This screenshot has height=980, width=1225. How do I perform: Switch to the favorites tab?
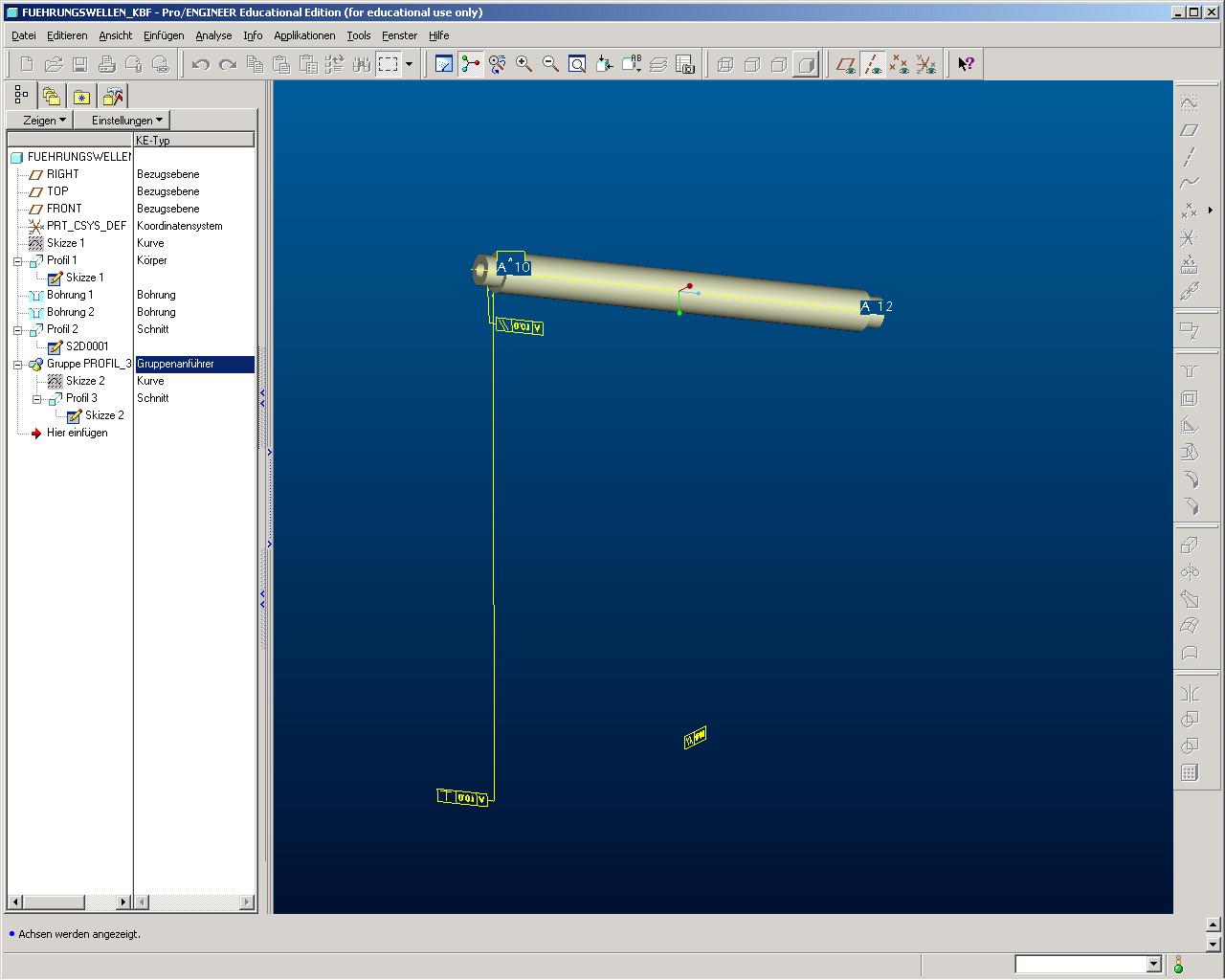pos(82,96)
